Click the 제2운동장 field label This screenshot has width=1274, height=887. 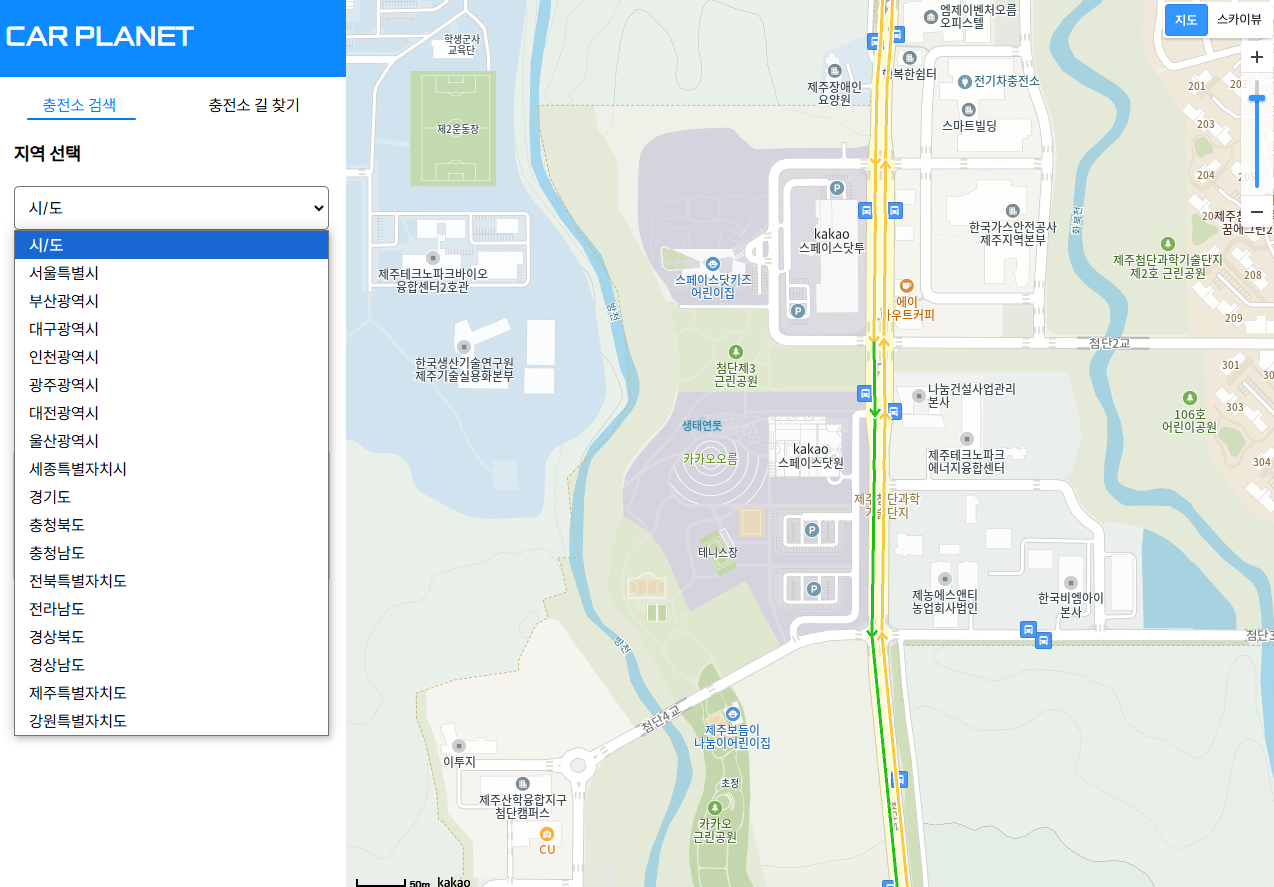point(458,129)
